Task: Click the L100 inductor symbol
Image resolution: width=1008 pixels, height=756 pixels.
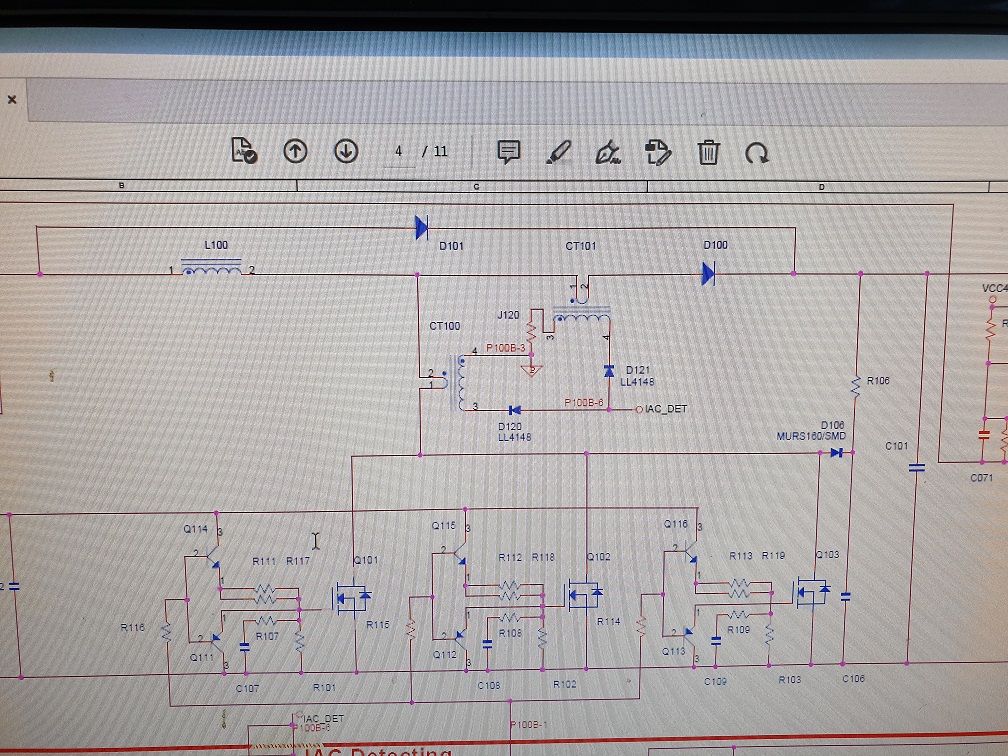Action: point(212,270)
